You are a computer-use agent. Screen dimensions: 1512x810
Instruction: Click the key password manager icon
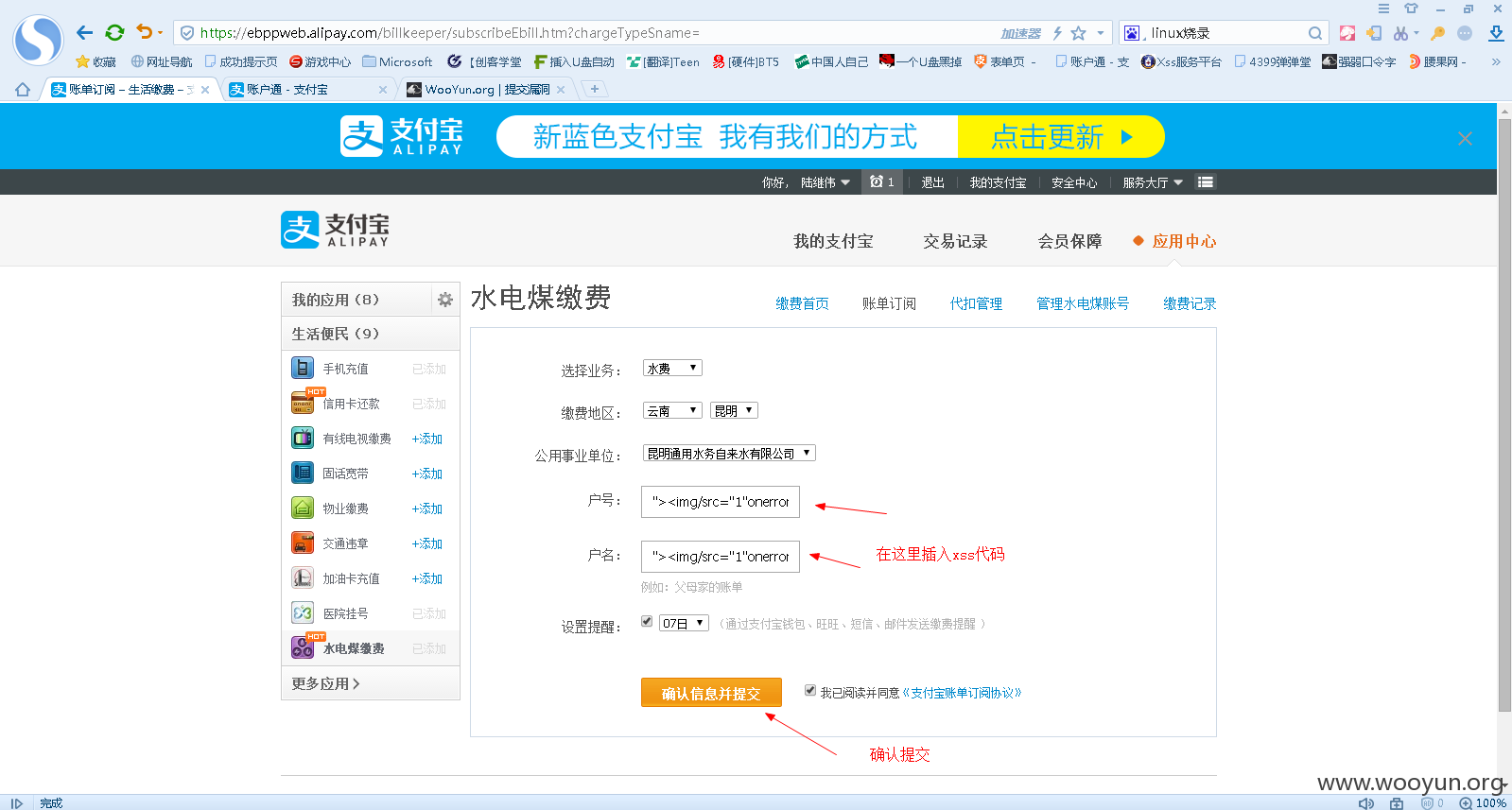coord(1438,33)
